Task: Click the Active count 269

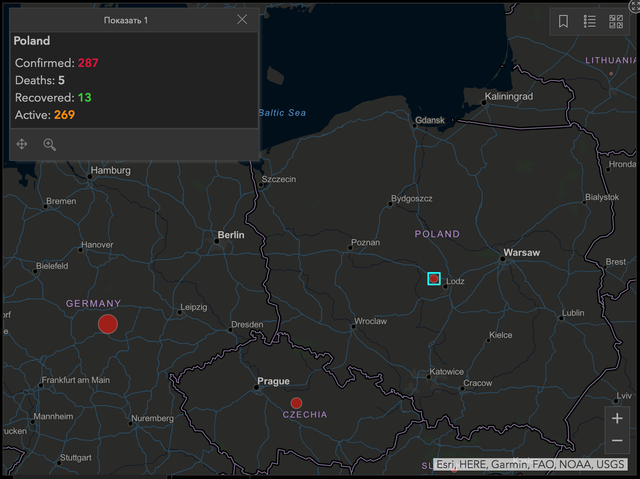Action: 64,115
